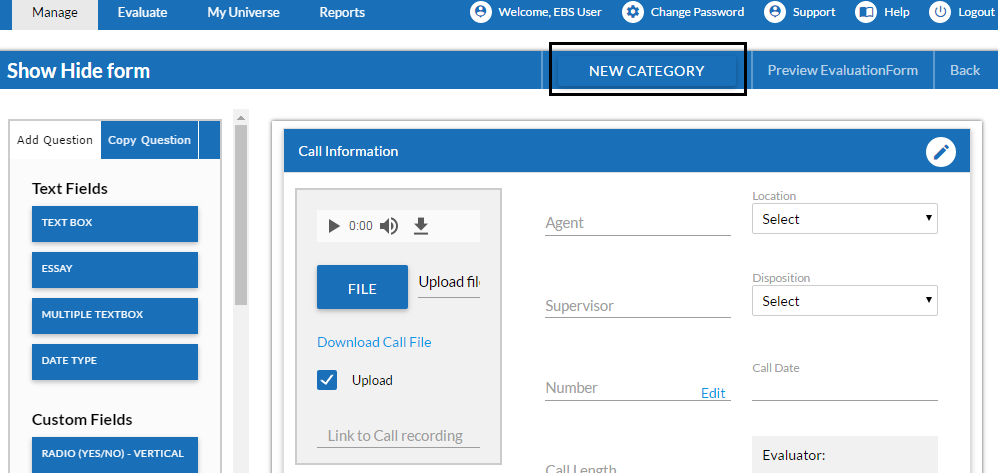Click the scrollbar up arrow

pyautogui.click(x=241, y=117)
